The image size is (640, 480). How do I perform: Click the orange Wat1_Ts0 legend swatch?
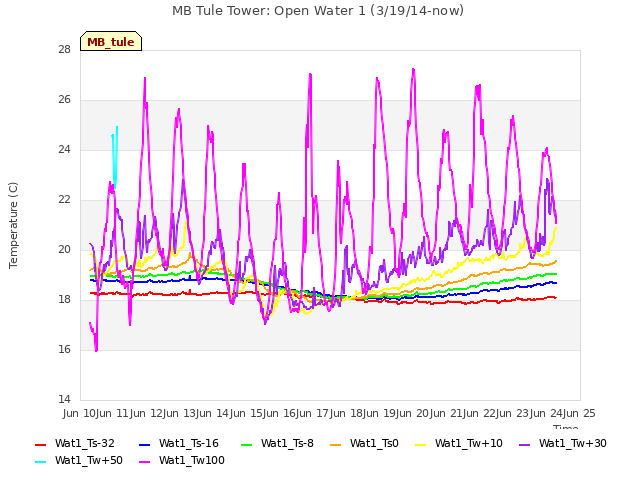point(336,444)
